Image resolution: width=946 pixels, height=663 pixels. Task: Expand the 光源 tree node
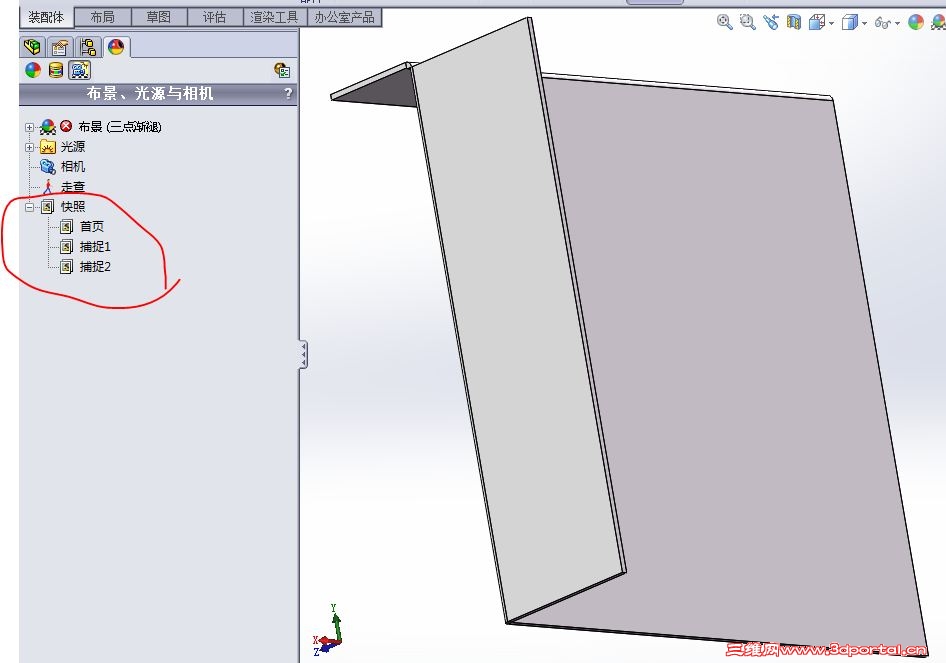point(29,147)
